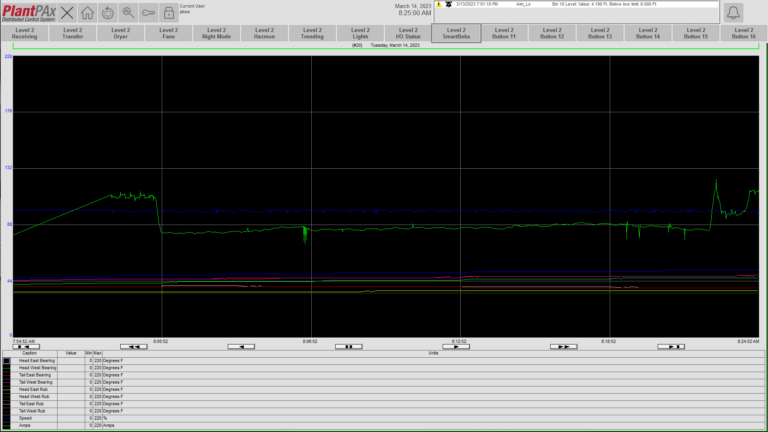Screen dimensions: 768x432
Task: Switch to Level 2 Hazmon tab
Action: [x=264, y=33]
